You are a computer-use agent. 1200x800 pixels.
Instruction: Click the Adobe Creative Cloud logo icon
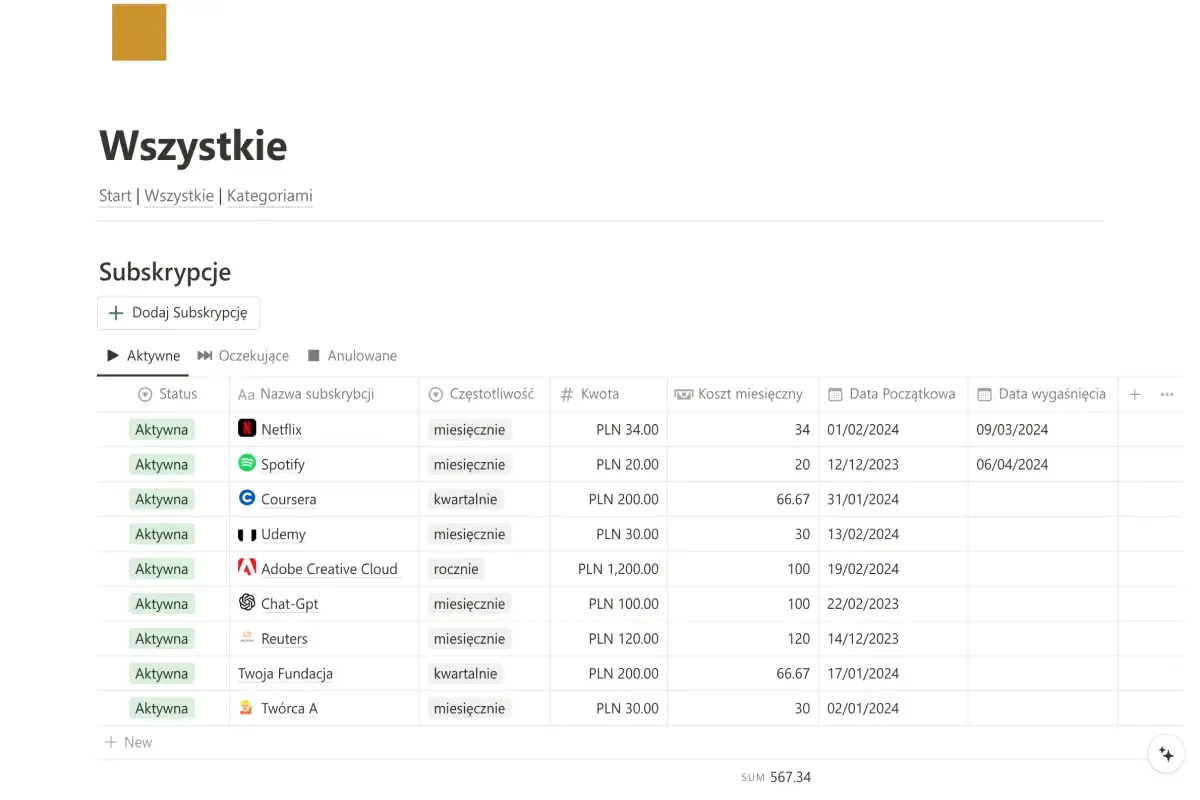247,567
